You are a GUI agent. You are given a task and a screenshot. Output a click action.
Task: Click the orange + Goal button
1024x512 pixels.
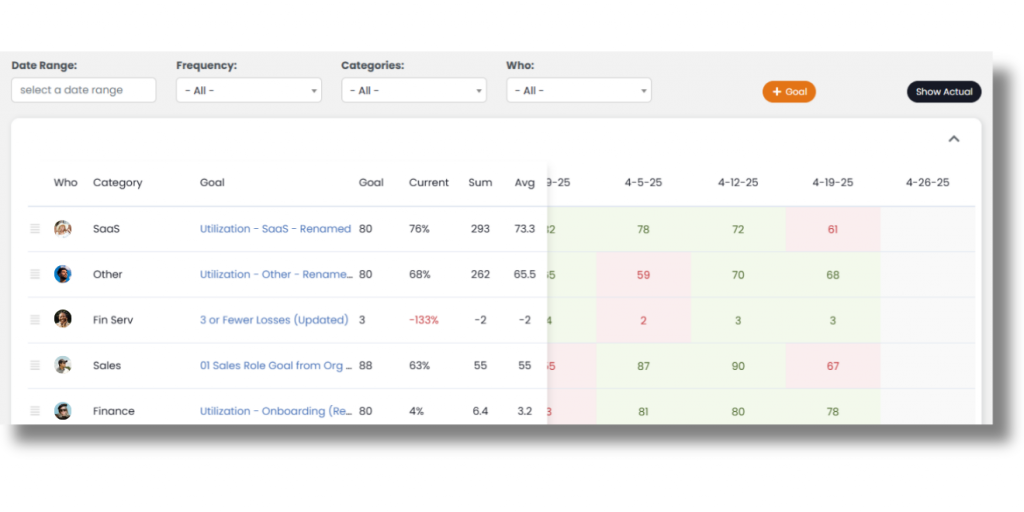tap(789, 92)
